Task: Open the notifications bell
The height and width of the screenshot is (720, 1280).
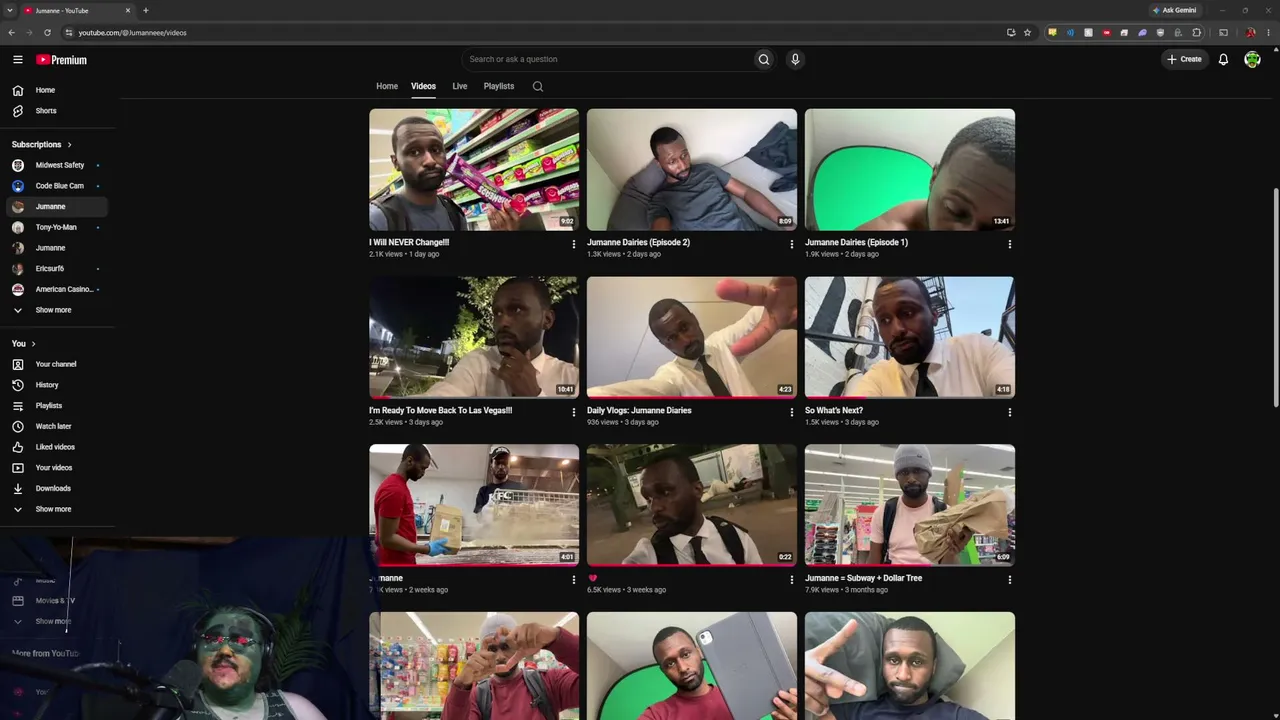Action: pos(1223,60)
